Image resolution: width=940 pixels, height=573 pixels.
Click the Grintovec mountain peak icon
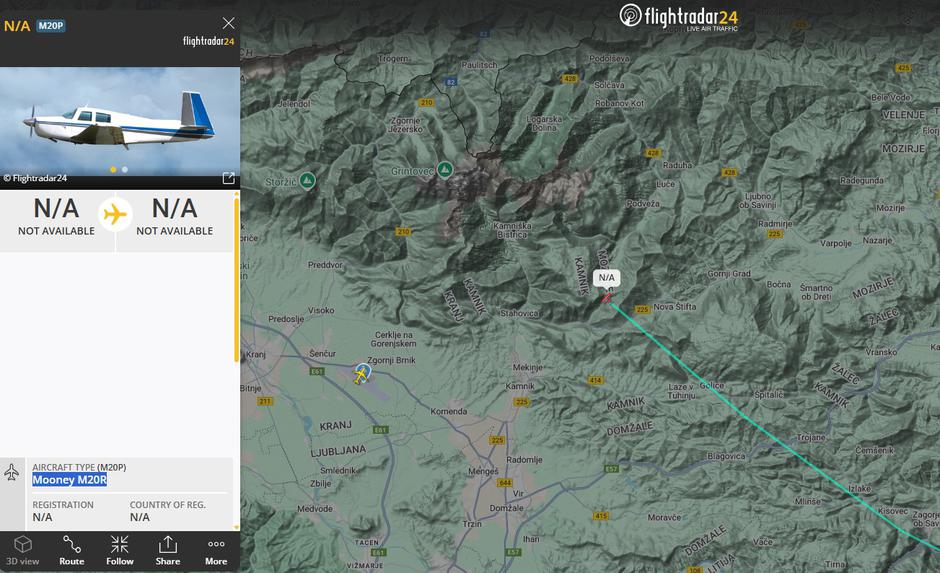coord(445,170)
